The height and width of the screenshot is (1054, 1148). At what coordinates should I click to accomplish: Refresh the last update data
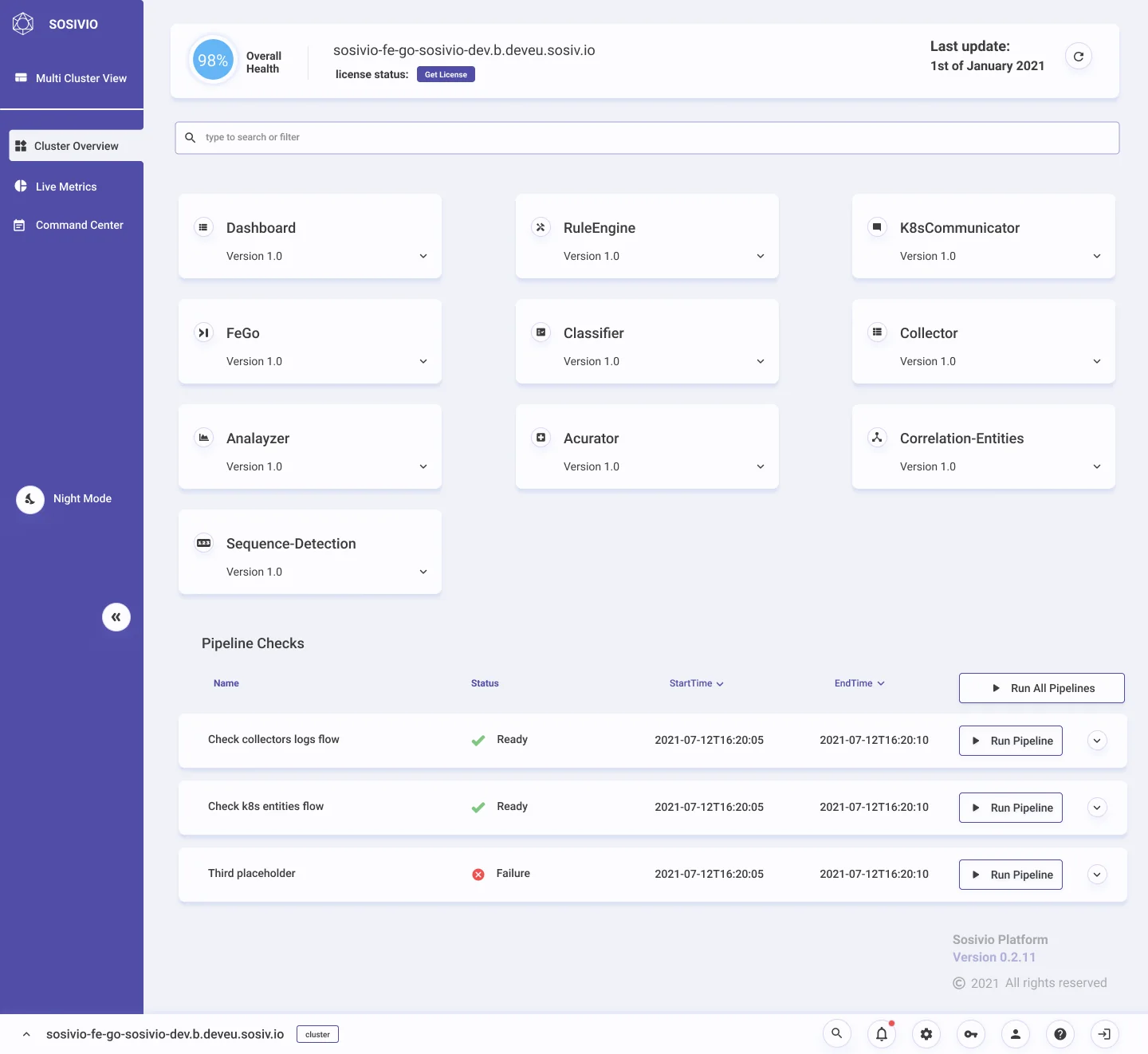pos(1079,57)
